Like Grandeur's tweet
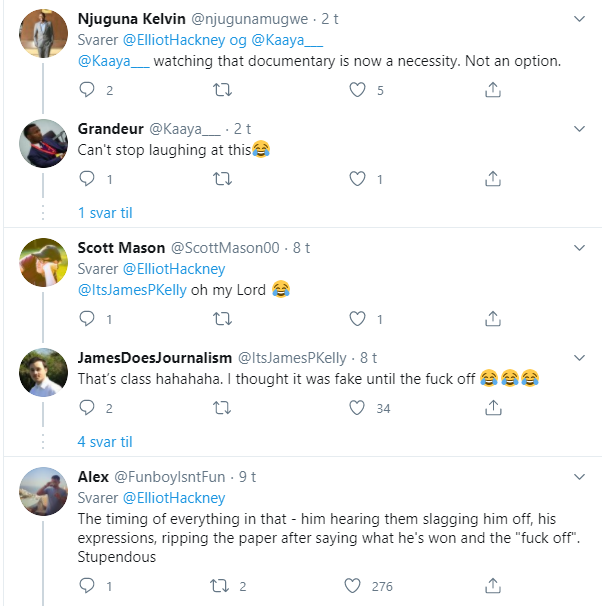Screen dimensions: 602x606 pos(358,179)
